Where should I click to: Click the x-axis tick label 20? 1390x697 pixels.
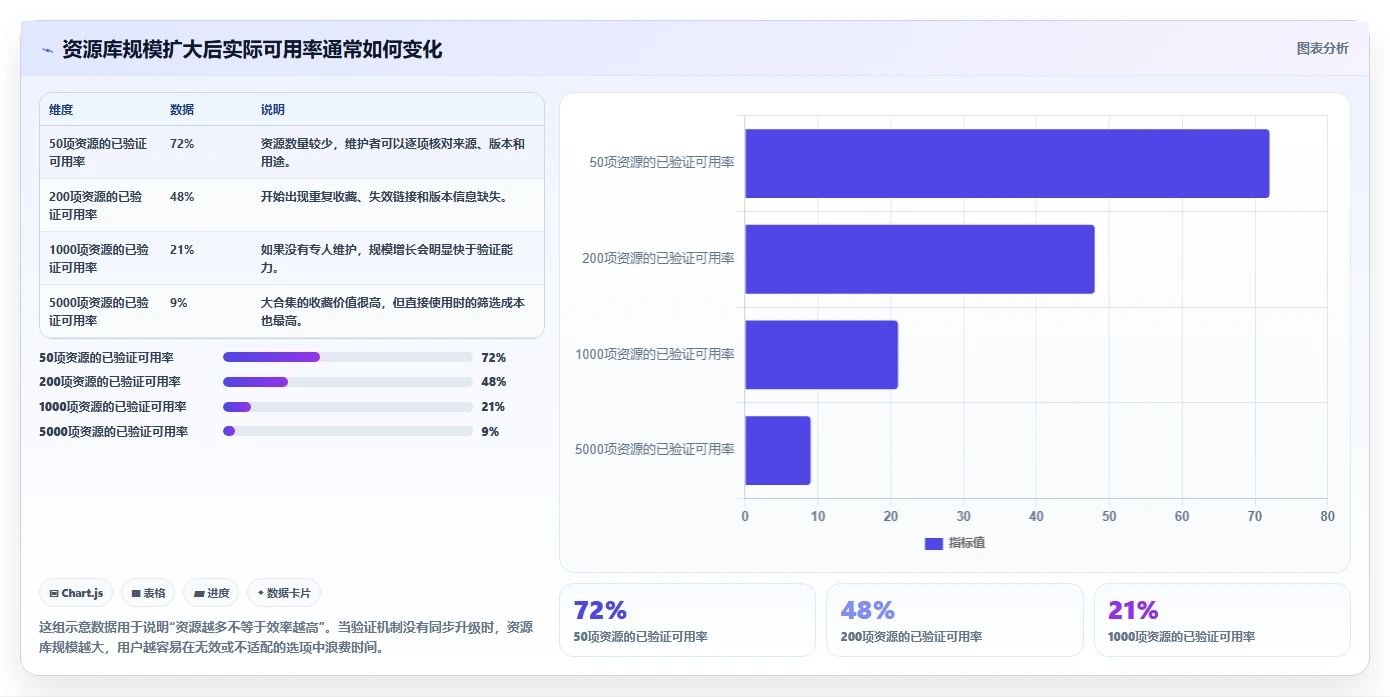(x=891, y=516)
